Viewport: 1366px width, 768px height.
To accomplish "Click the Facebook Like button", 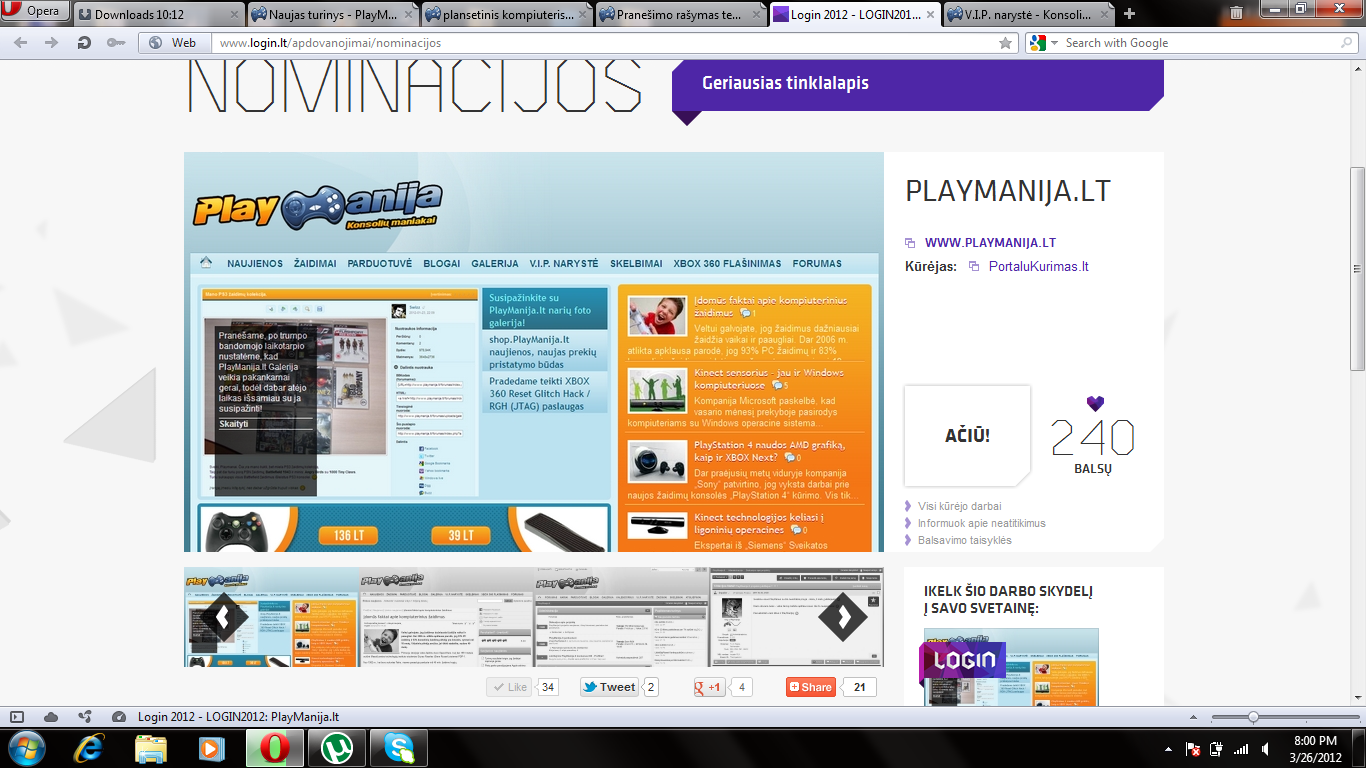I will (510, 687).
